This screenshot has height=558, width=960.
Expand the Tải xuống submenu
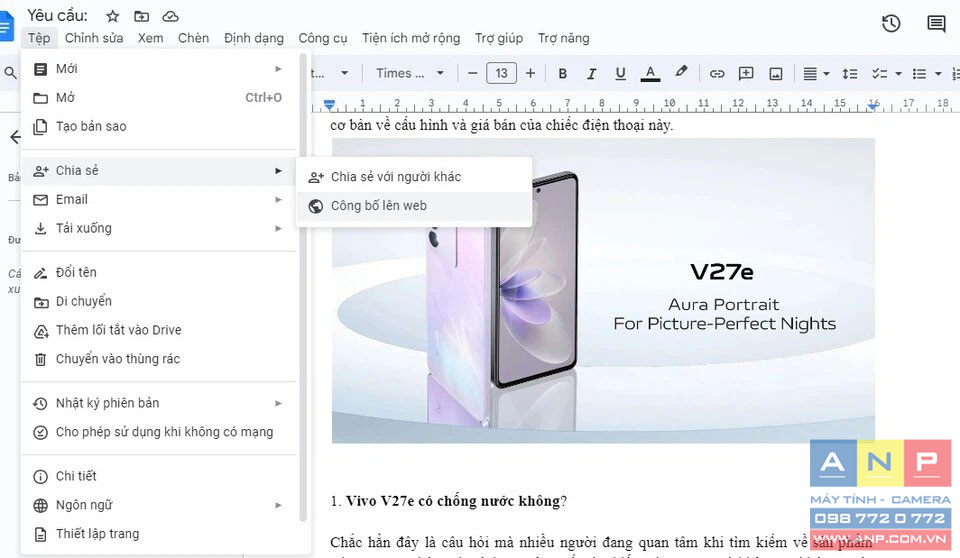pyautogui.click(x=159, y=228)
